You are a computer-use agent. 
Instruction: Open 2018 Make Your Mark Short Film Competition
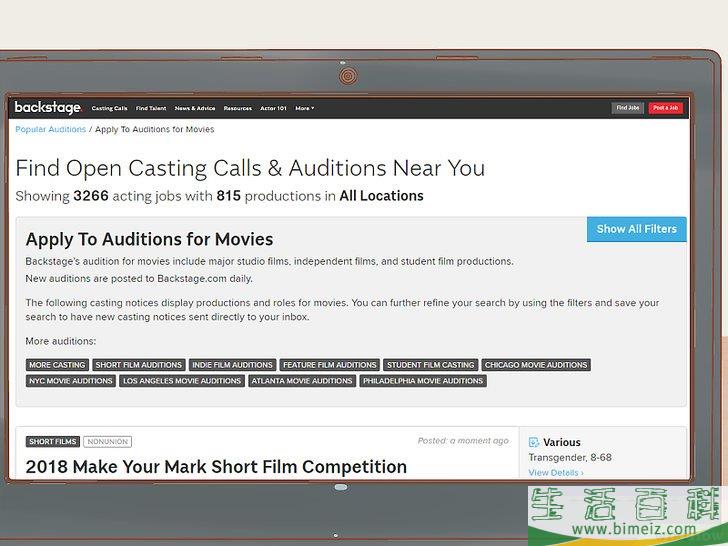216,467
